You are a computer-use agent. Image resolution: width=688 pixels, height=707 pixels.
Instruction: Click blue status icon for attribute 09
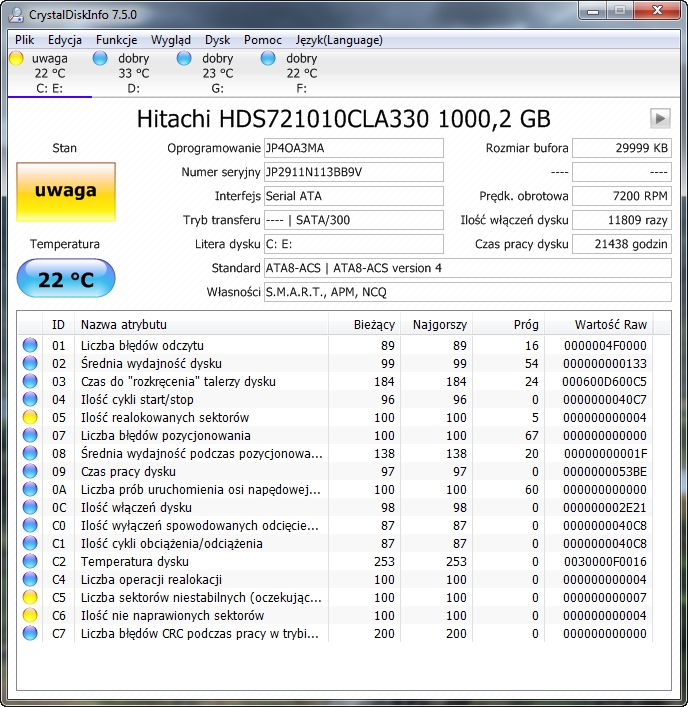[30, 472]
